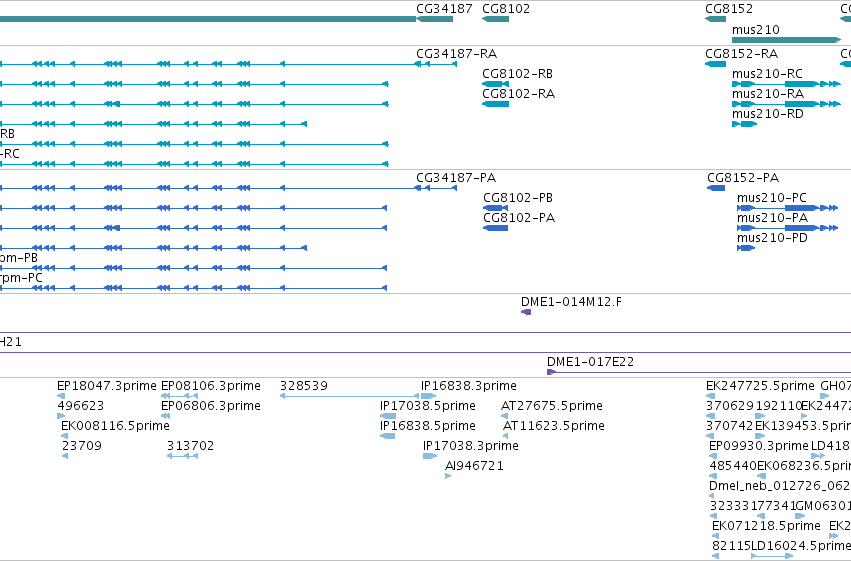Click the 82115 EST label
The image size is (851, 561).
point(731,546)
